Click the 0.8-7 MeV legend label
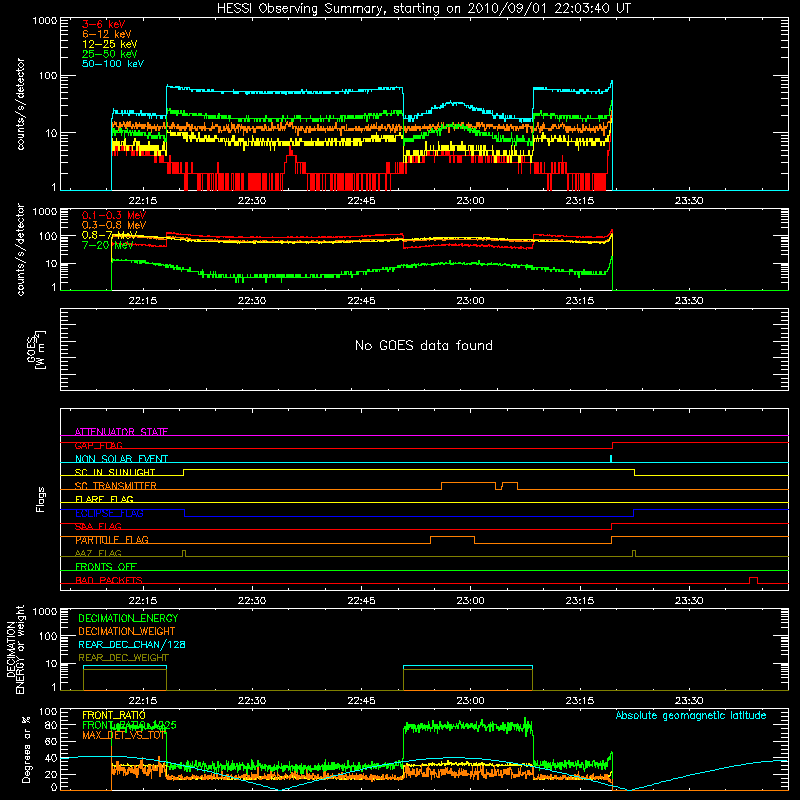Viewport: 800px width, 800px height. [x=109, y=235]
